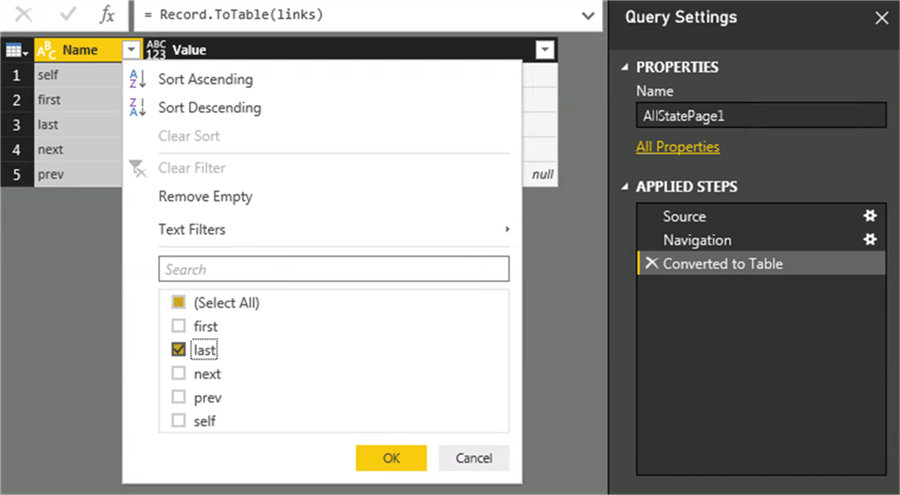Click the Value column header

click(350, 50)
